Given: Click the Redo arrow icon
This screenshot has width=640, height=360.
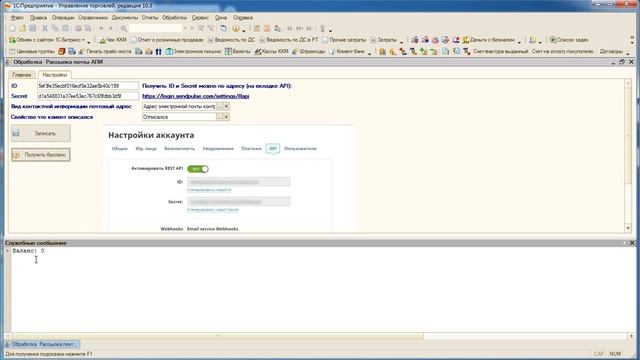Looking at the screenshot, I should click(111, 29).
